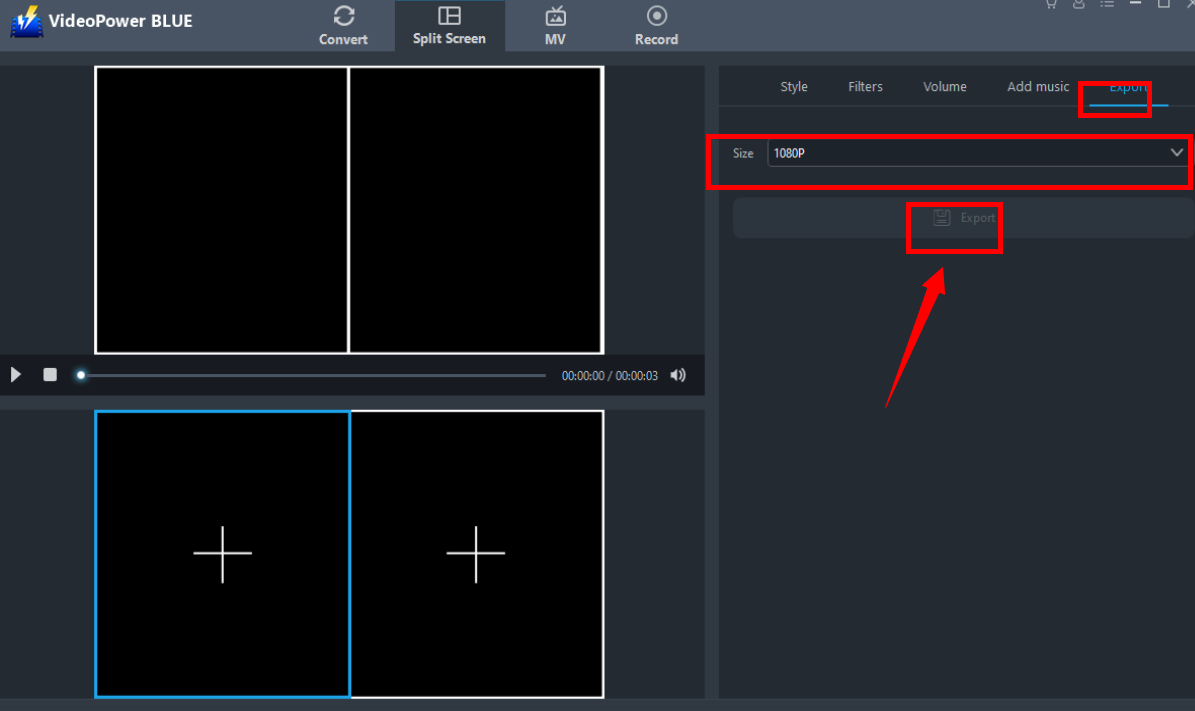1195x711 pixels.
Task: Open the Convert tool icon
Action: pos(343,17)
